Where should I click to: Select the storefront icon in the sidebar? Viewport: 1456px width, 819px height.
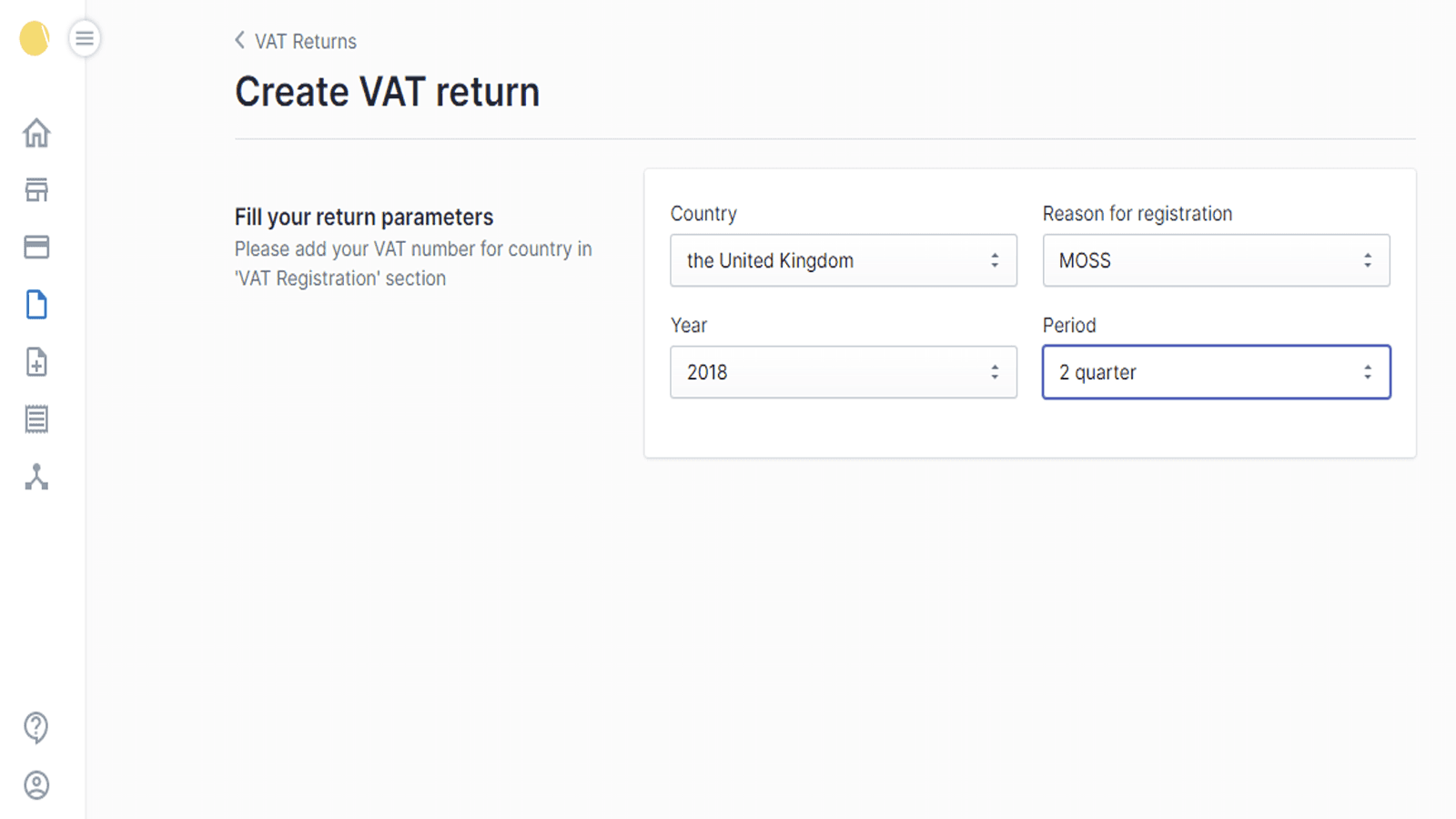(36, 190)
